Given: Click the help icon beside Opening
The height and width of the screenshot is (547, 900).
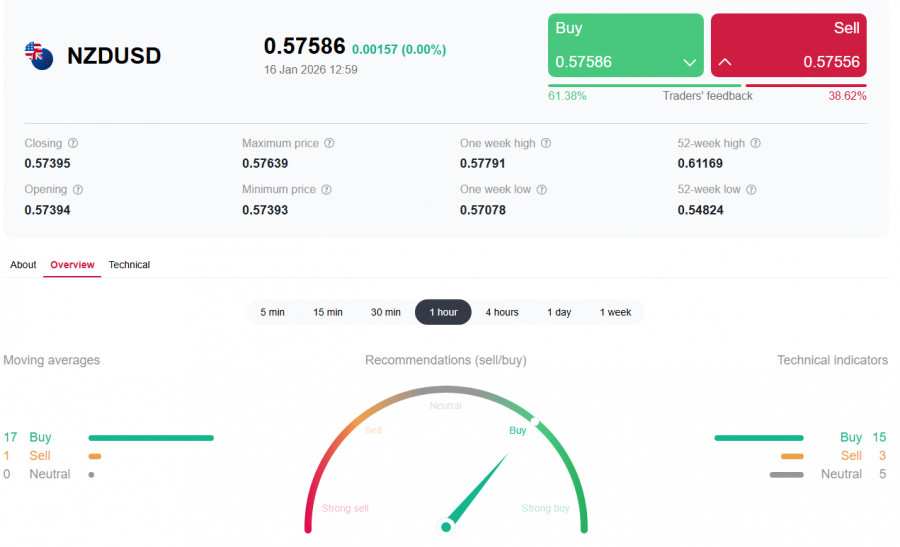Looking at the screenshot, I should click(78, 189).
